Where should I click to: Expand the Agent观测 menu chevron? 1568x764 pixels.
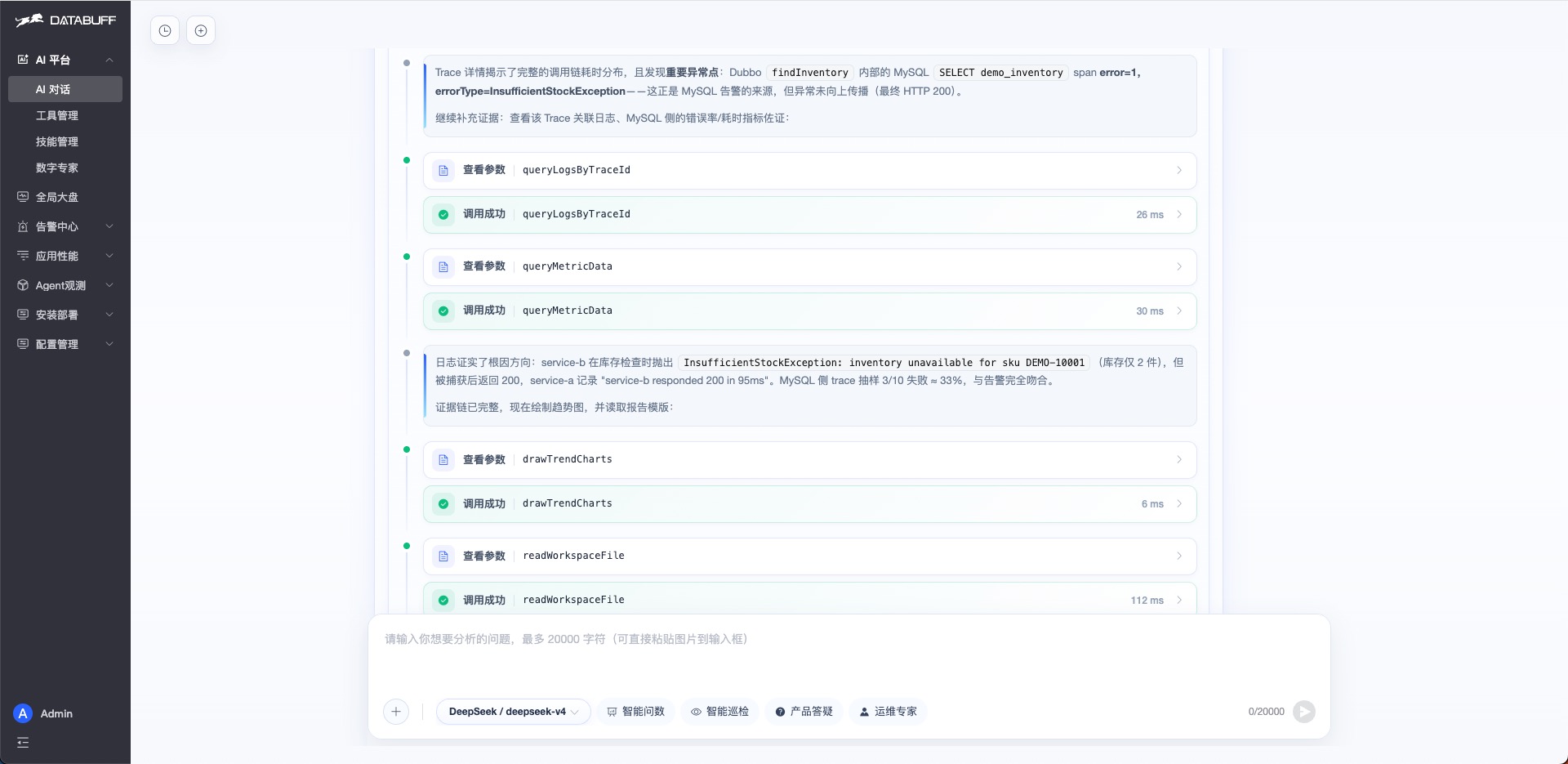(109, 285)
